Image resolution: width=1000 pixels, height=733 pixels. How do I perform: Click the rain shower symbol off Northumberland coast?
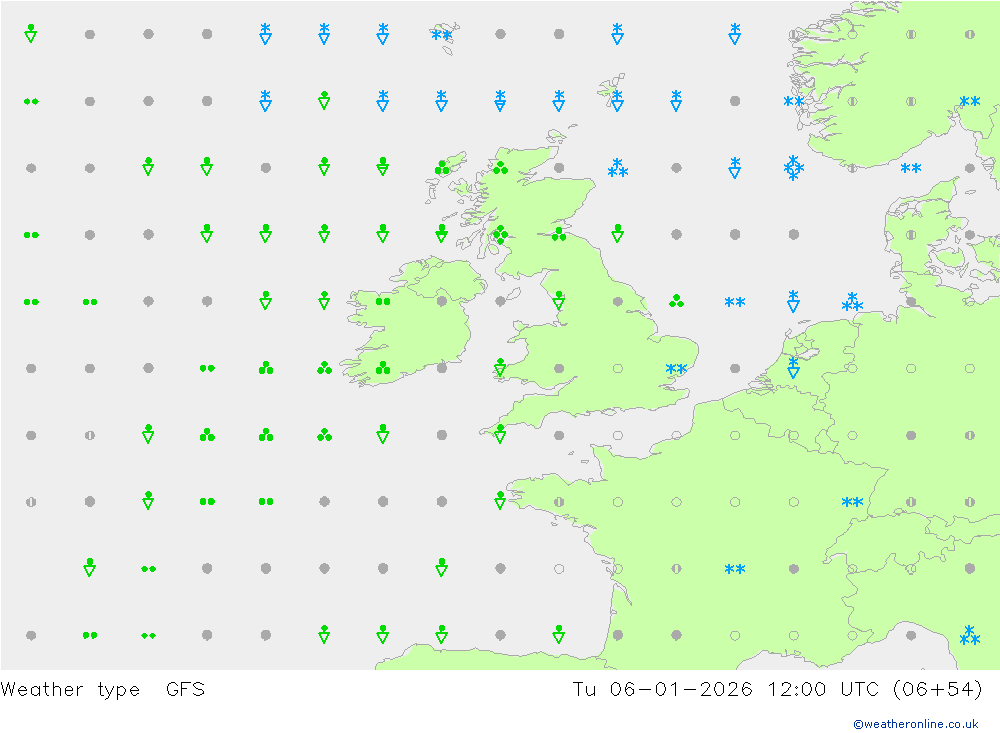coord(617,234)
